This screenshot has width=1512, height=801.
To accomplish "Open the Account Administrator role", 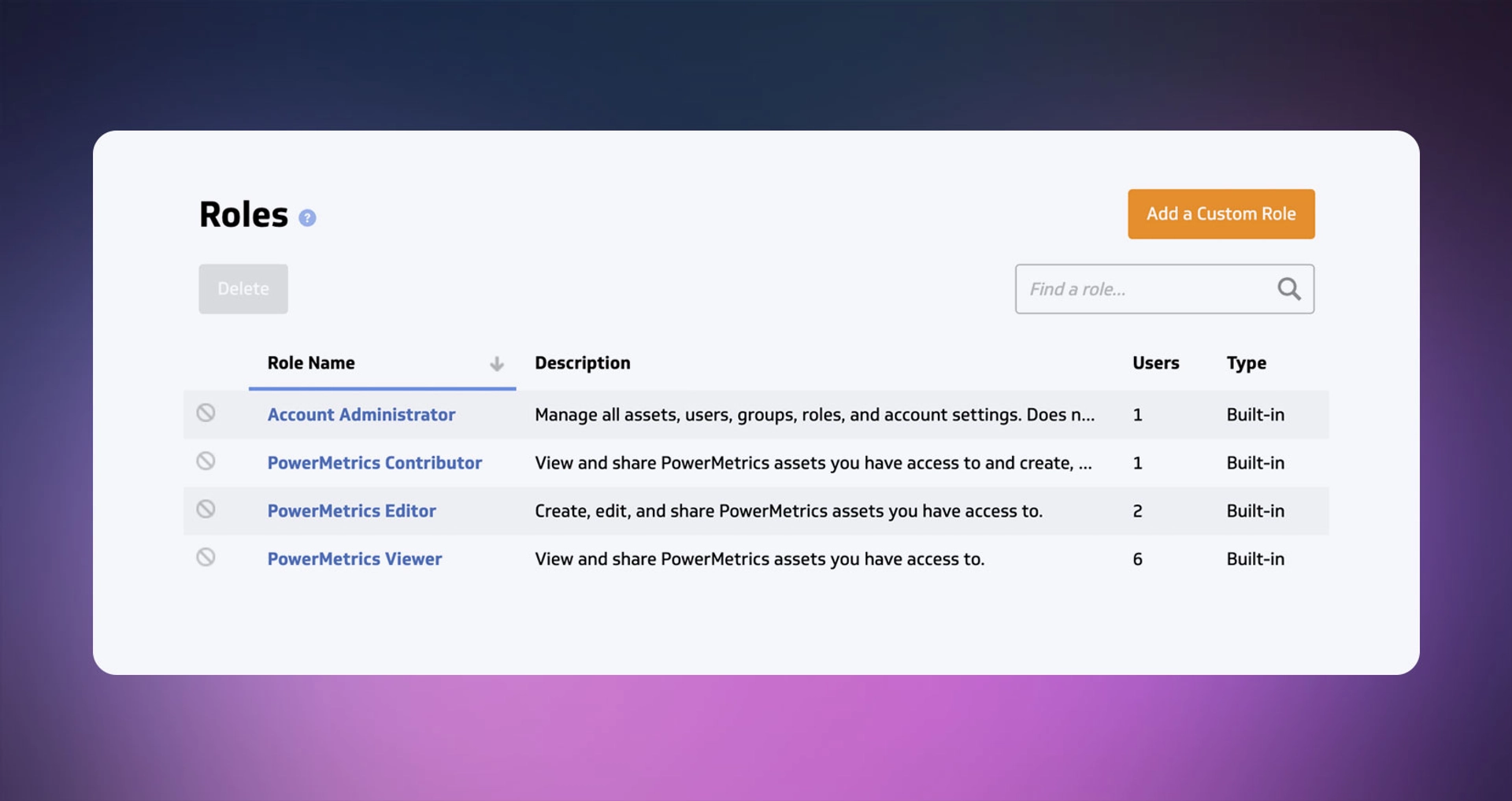I will 361,414.
